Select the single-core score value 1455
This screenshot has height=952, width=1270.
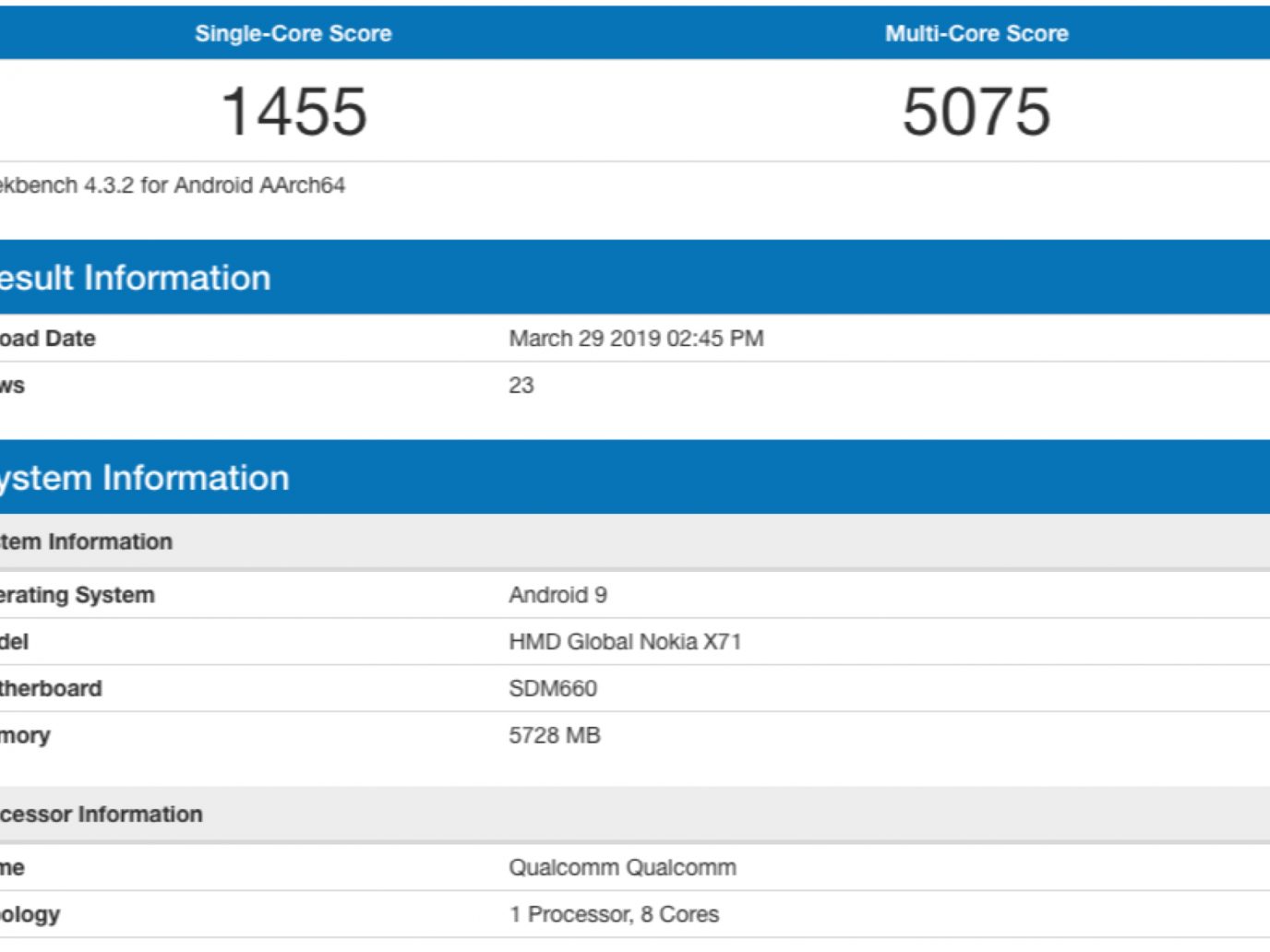pyautogui.click(x=294, y=112)
